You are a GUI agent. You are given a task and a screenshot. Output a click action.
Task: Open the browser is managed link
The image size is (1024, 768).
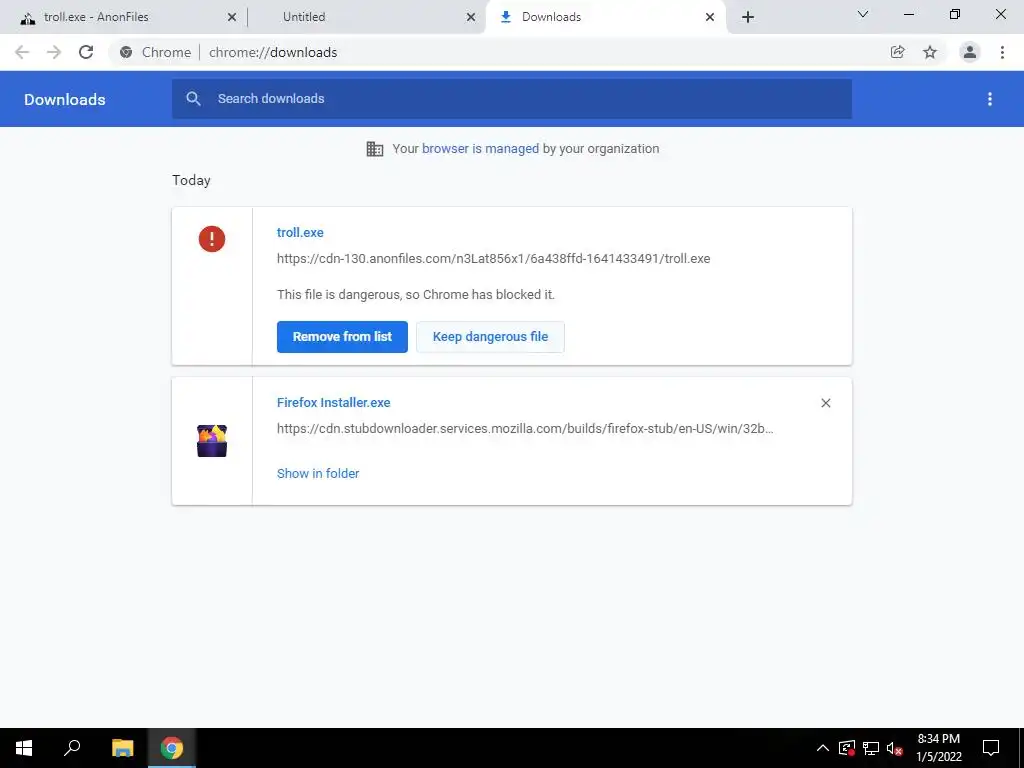(481, 149)
